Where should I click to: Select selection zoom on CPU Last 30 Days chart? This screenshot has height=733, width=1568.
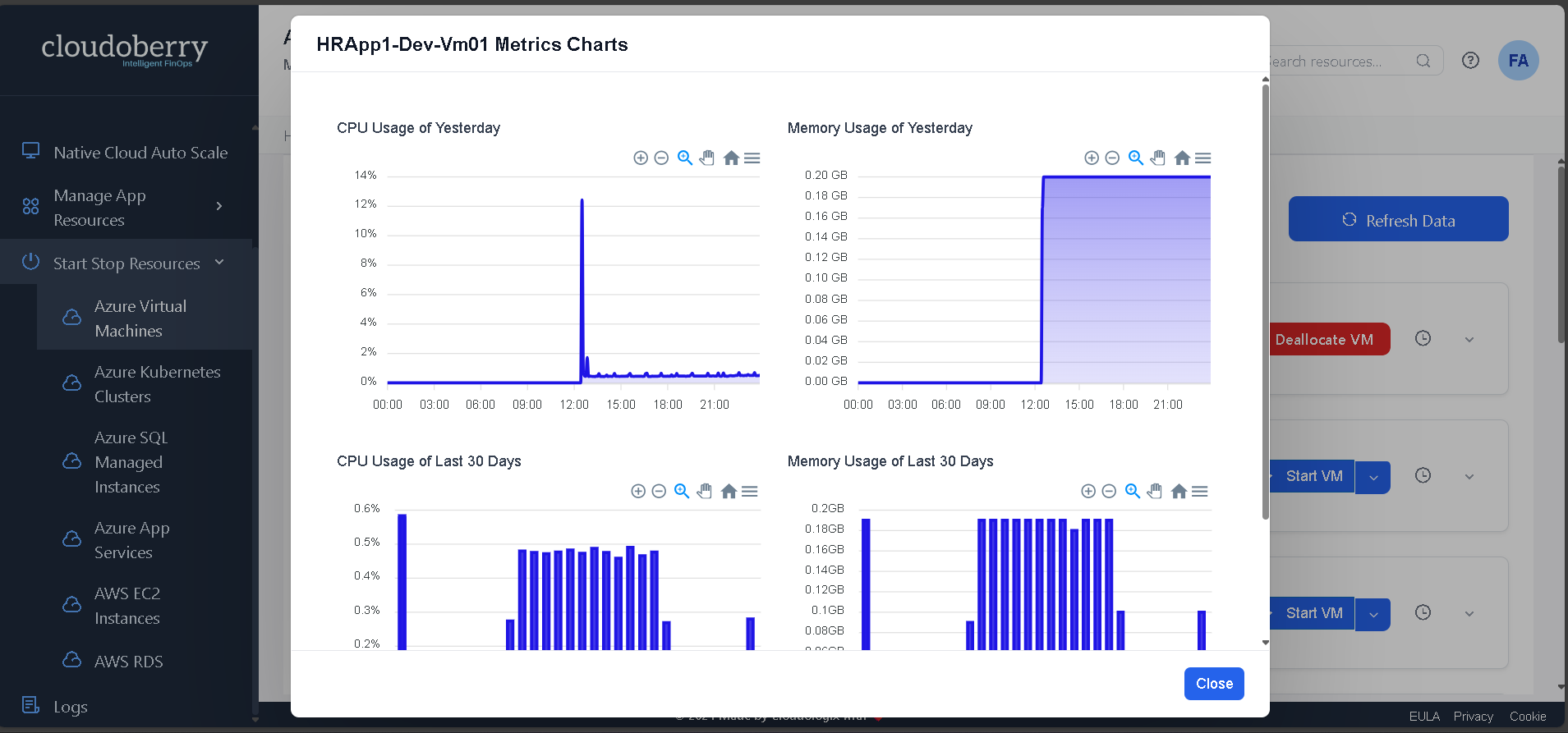682,491
